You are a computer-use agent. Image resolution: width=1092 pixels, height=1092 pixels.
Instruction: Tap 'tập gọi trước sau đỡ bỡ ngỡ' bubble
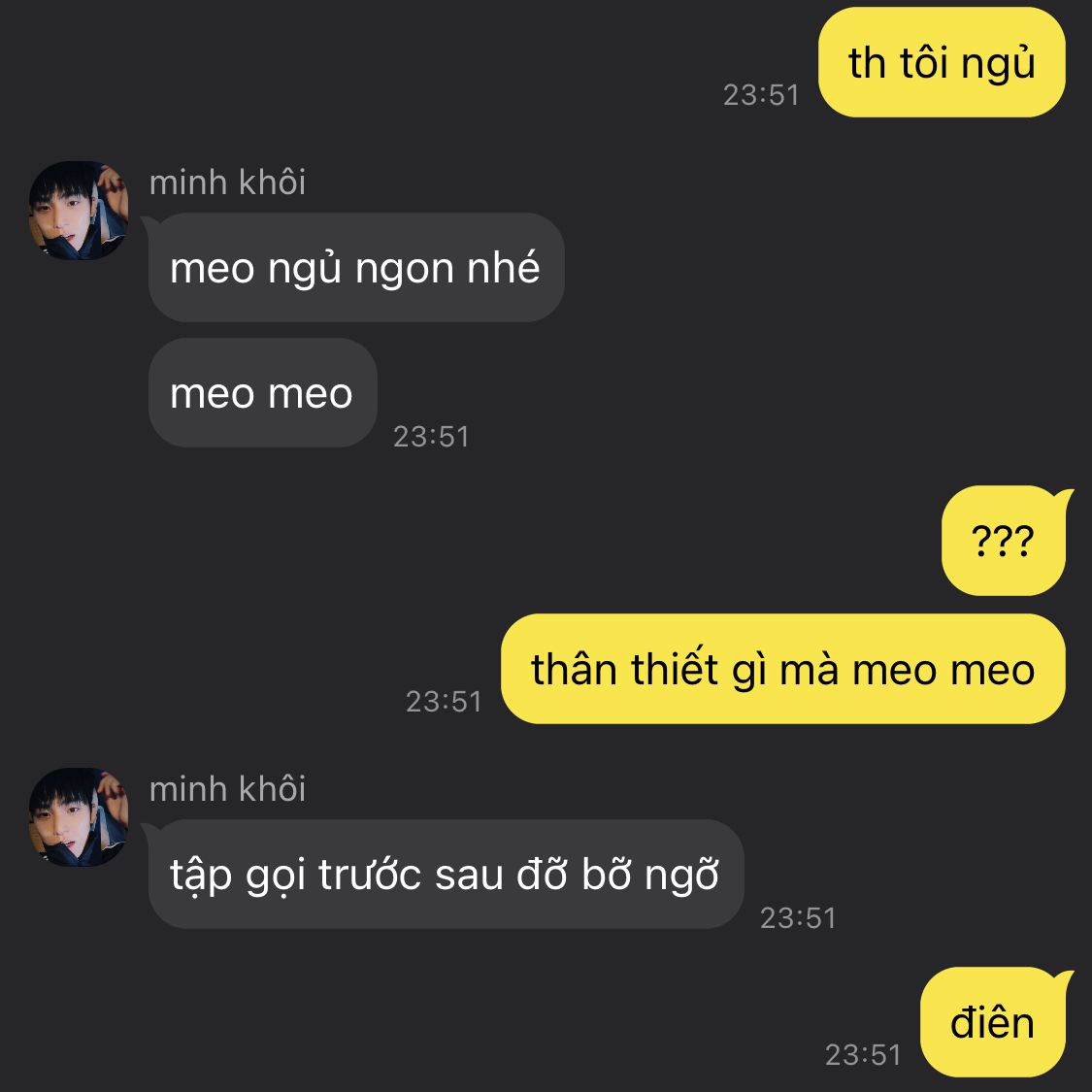[446, 874]
